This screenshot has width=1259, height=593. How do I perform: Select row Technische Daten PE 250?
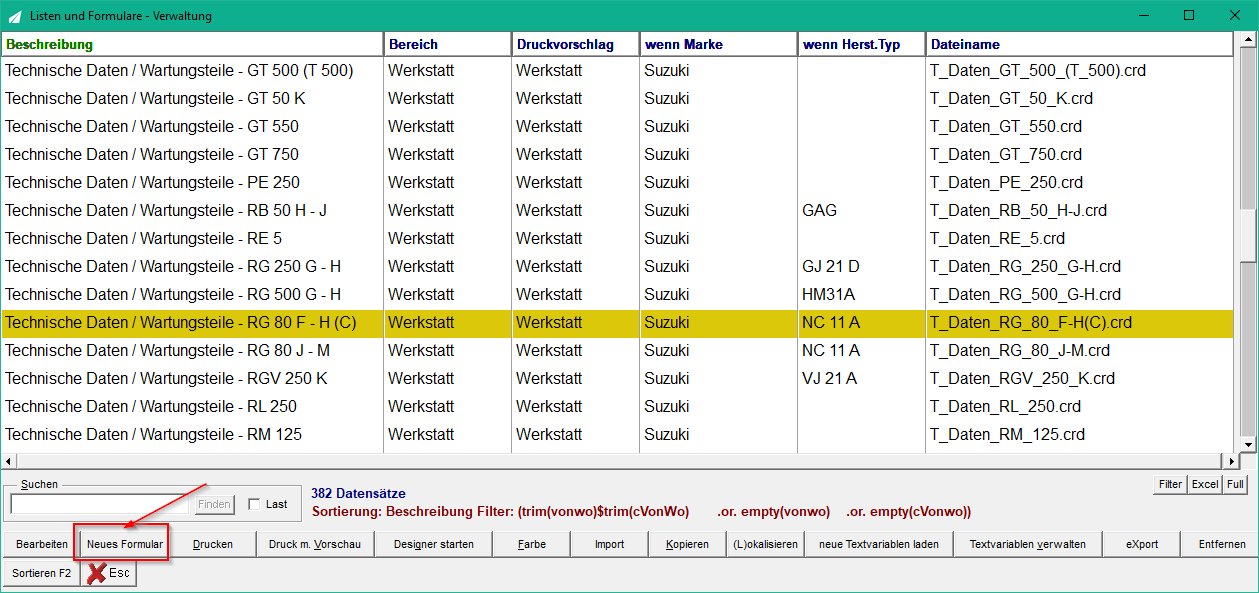(x=617, y=182)
